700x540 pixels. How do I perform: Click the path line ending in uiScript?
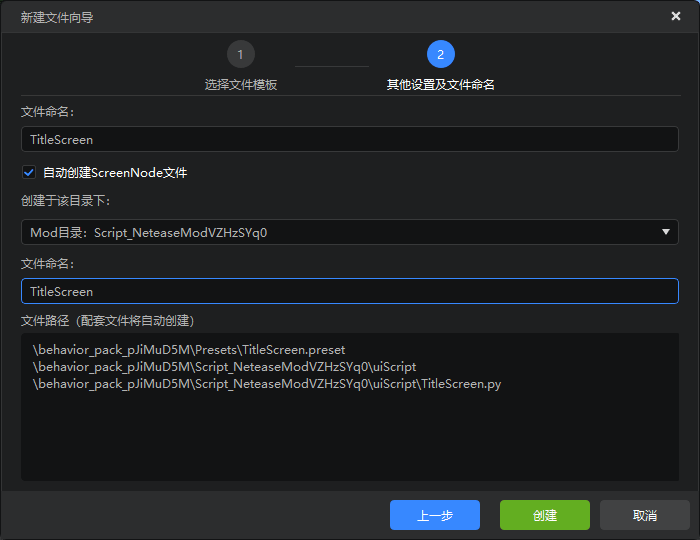coord(224,367)
